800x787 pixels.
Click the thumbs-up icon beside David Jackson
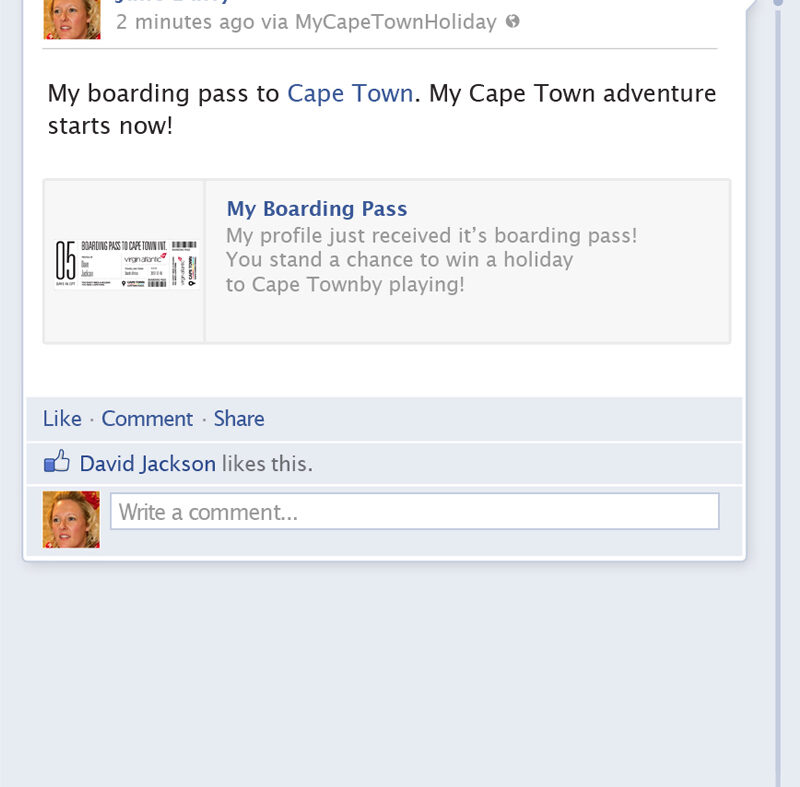coord(56,462)
